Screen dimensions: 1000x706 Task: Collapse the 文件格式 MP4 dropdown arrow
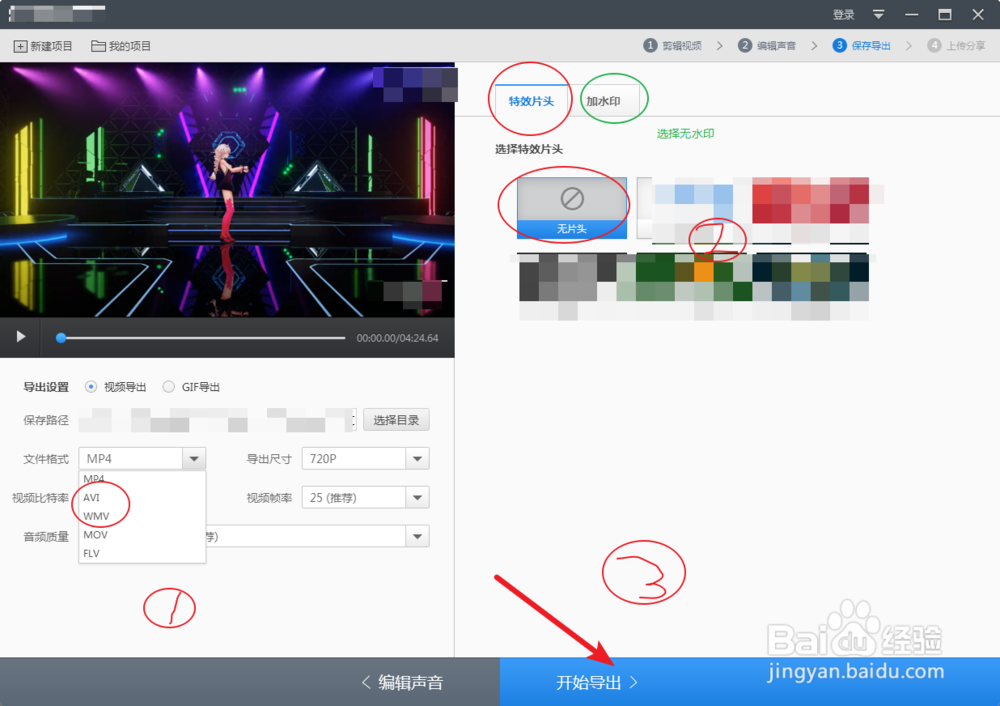(194, 459)
